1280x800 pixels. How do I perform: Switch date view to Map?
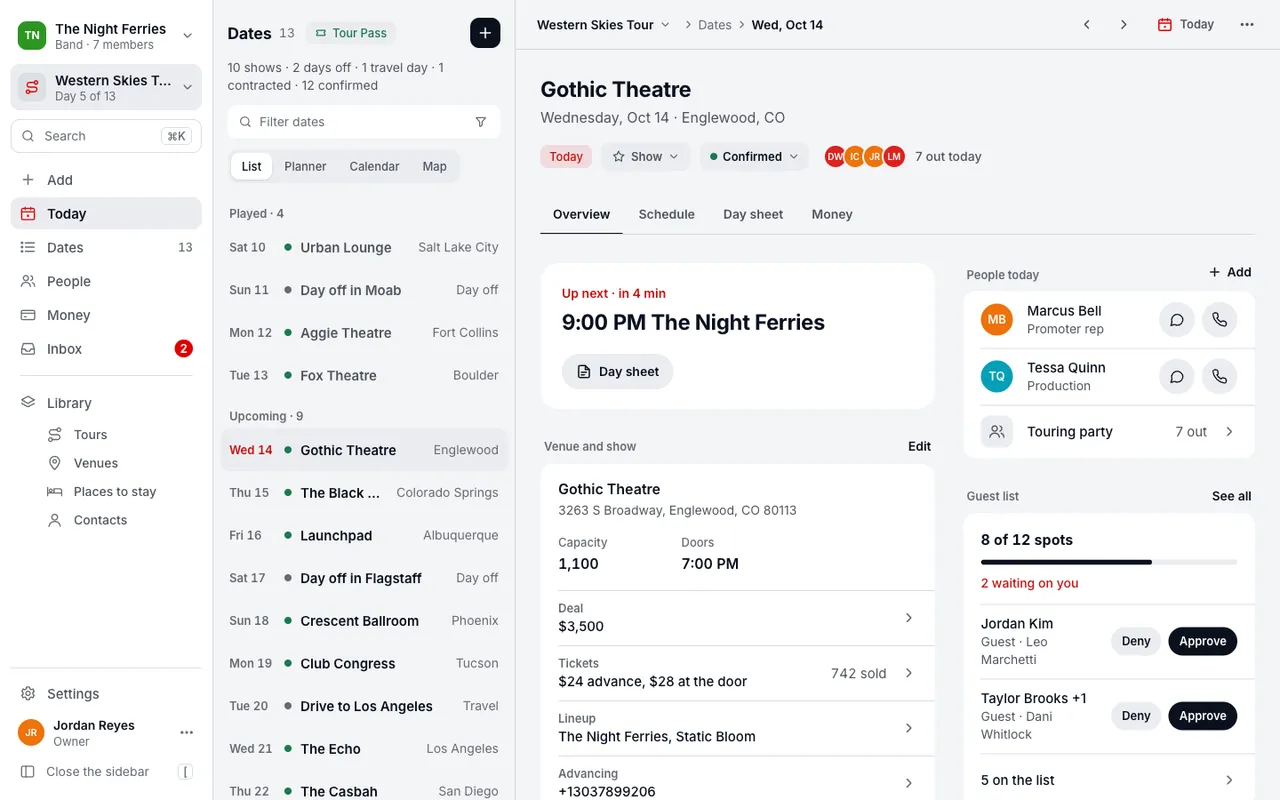pyautogui.click(x=434, y=167)
